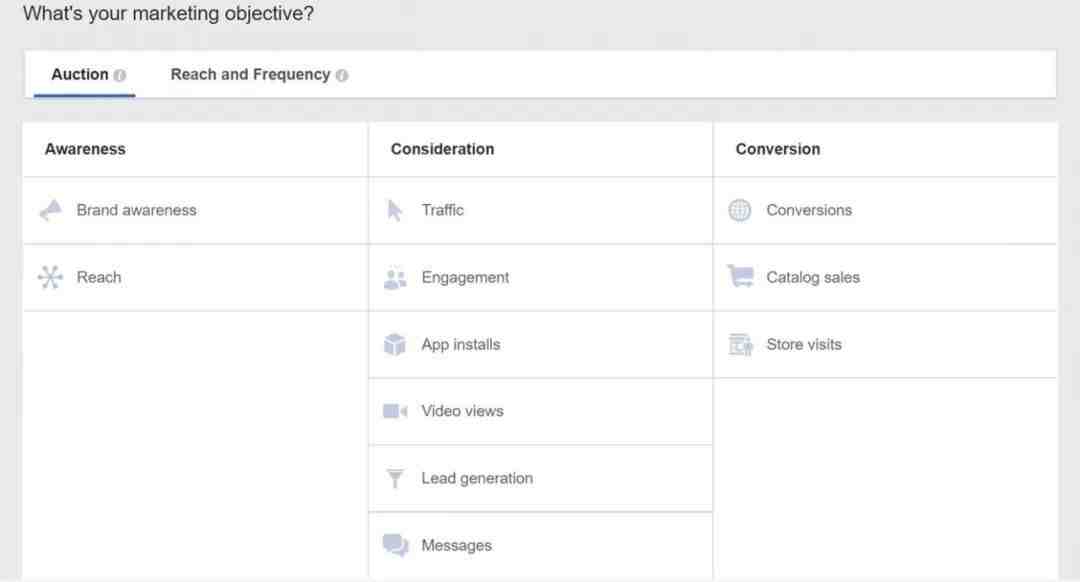Click the Traffic cursor arrow icon
Viewport: 1080px width, 582px height.
click(395, 211)
